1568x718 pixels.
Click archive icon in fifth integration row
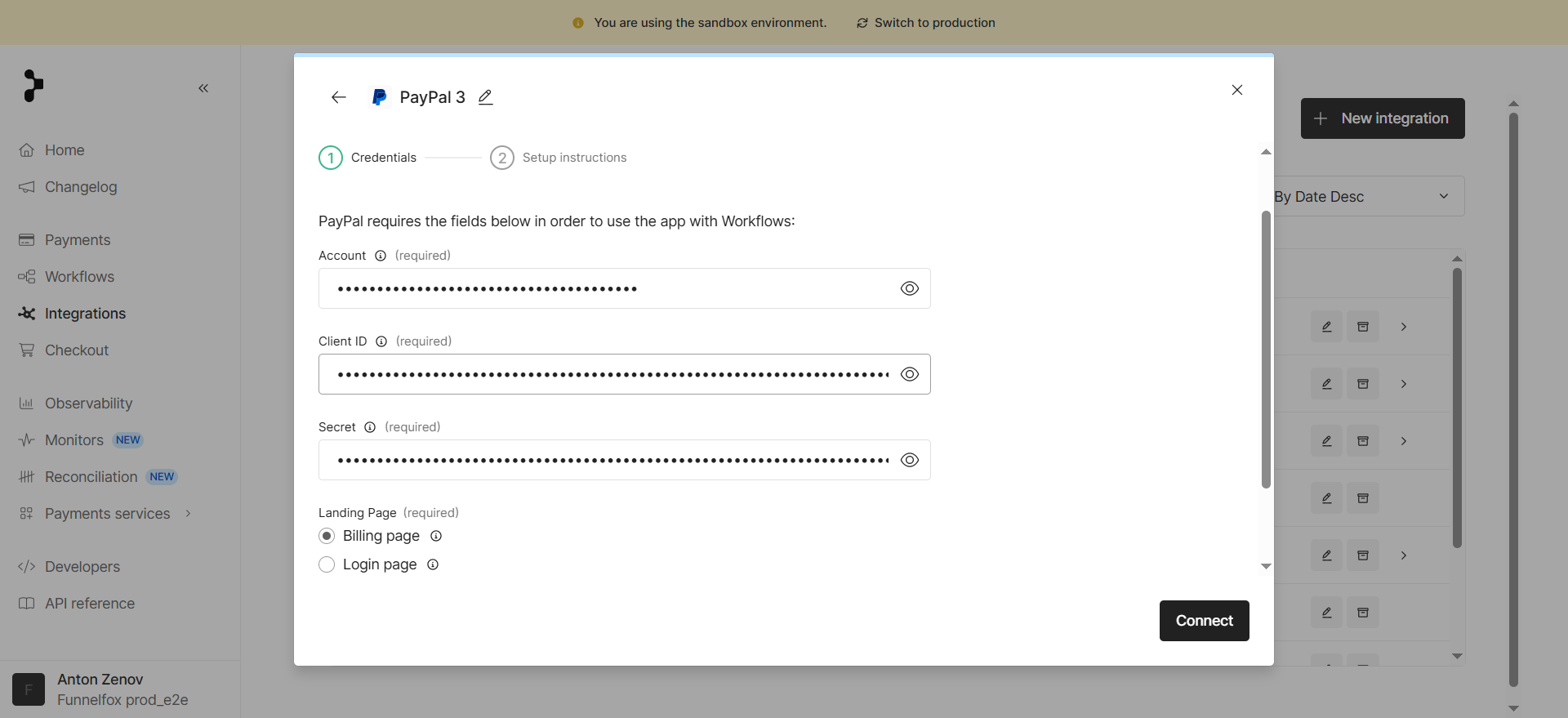(1363, 555)
